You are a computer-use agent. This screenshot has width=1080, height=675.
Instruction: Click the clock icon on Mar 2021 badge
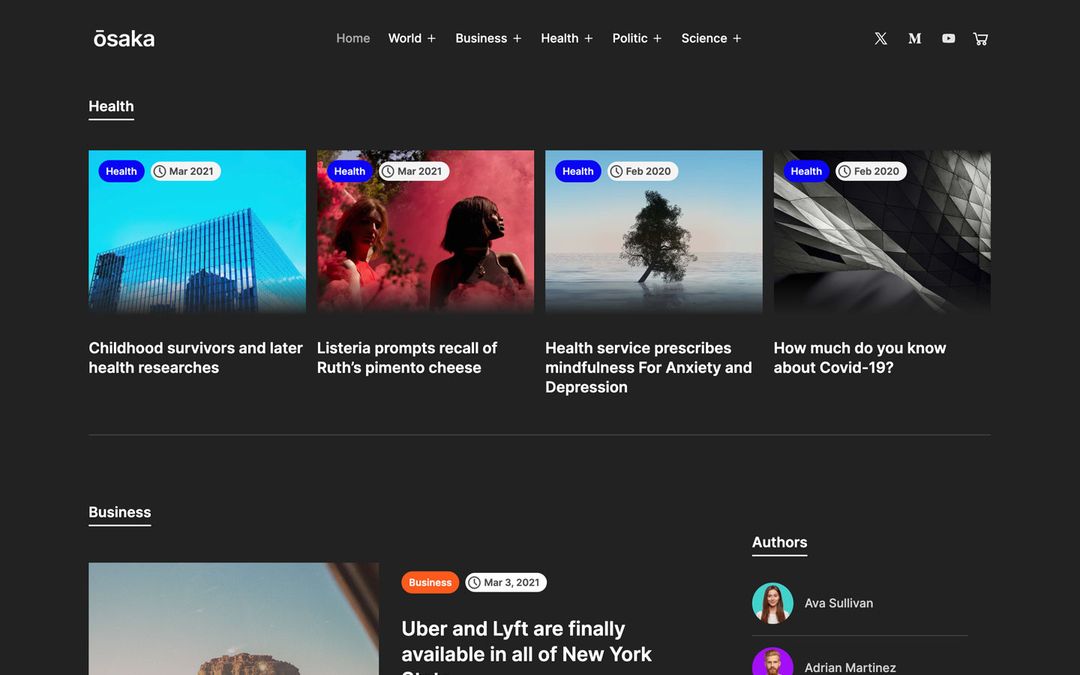tap(160, 171)
